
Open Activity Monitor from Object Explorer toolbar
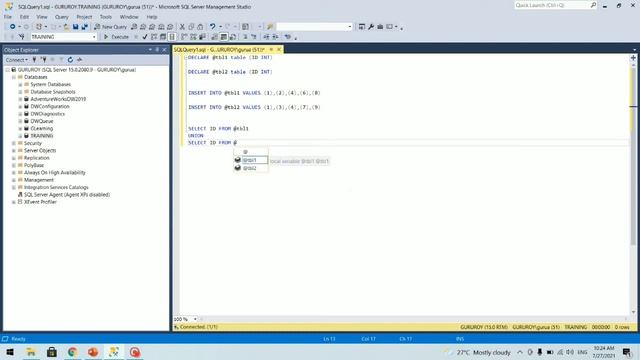pos(80,60)
